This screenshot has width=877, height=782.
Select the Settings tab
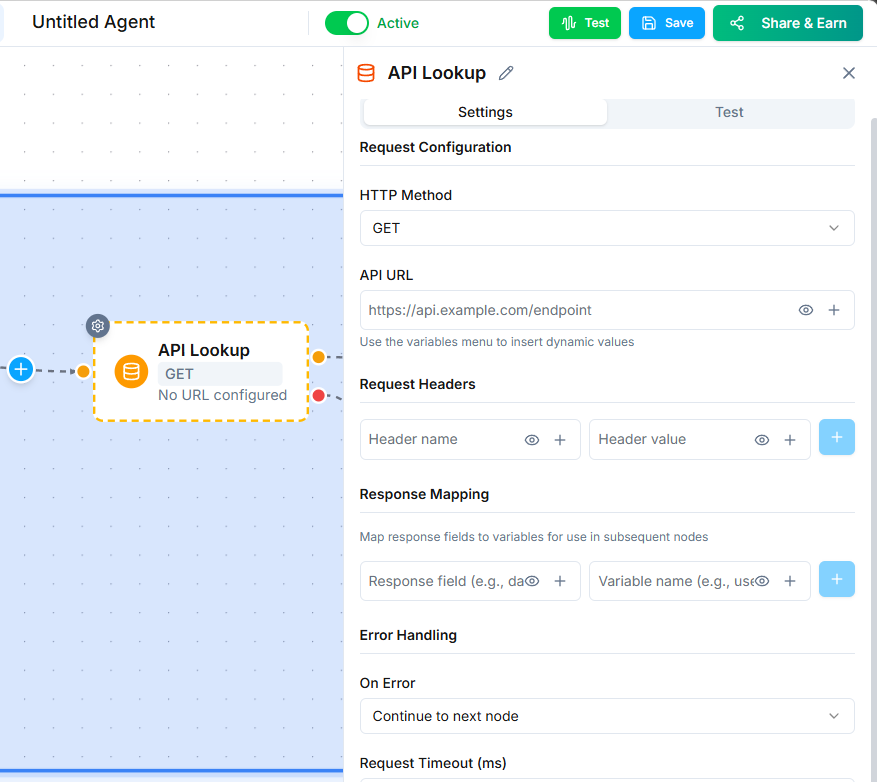pos(485,112)
